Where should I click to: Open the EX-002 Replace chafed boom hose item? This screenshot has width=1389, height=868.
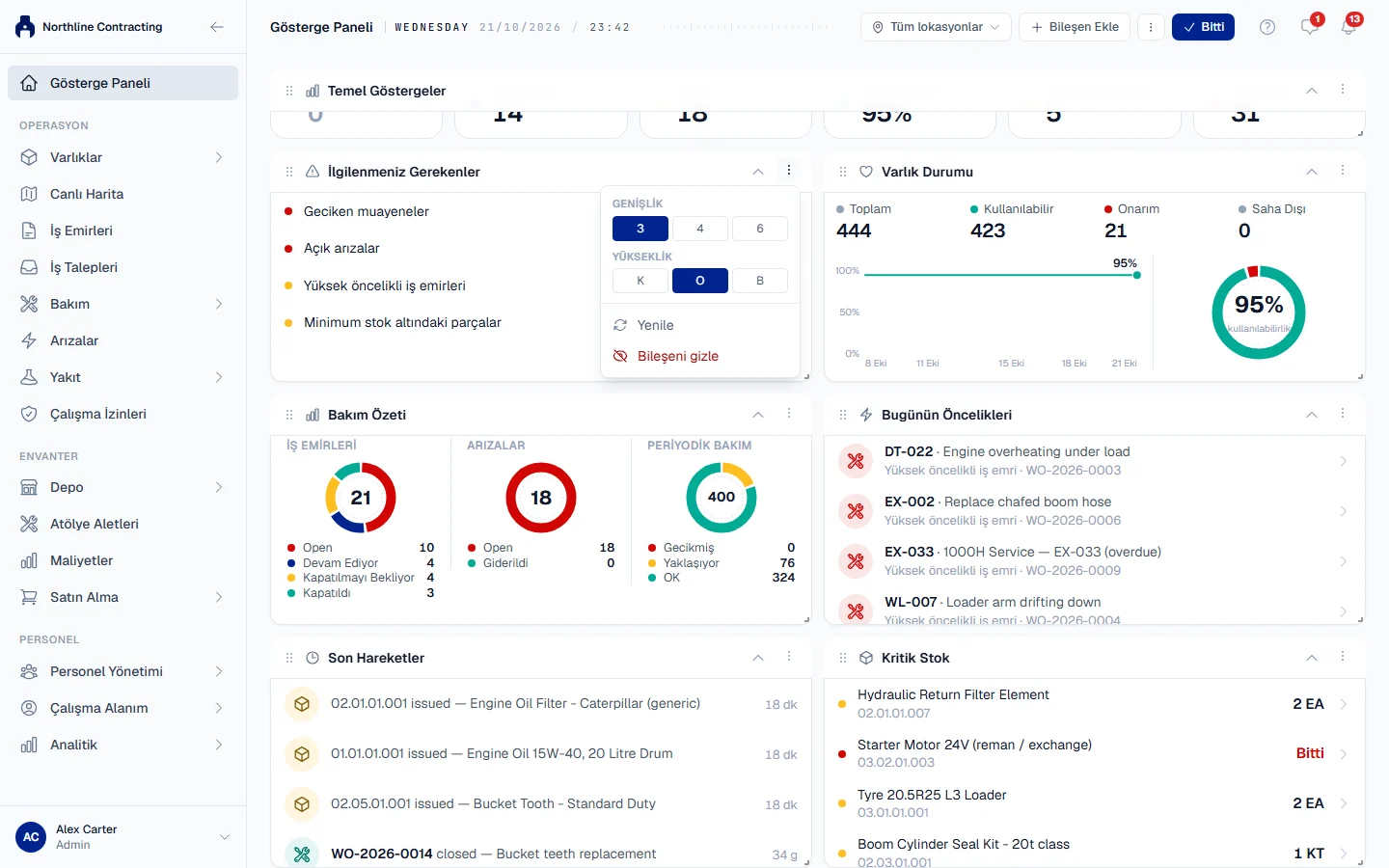1095,511
